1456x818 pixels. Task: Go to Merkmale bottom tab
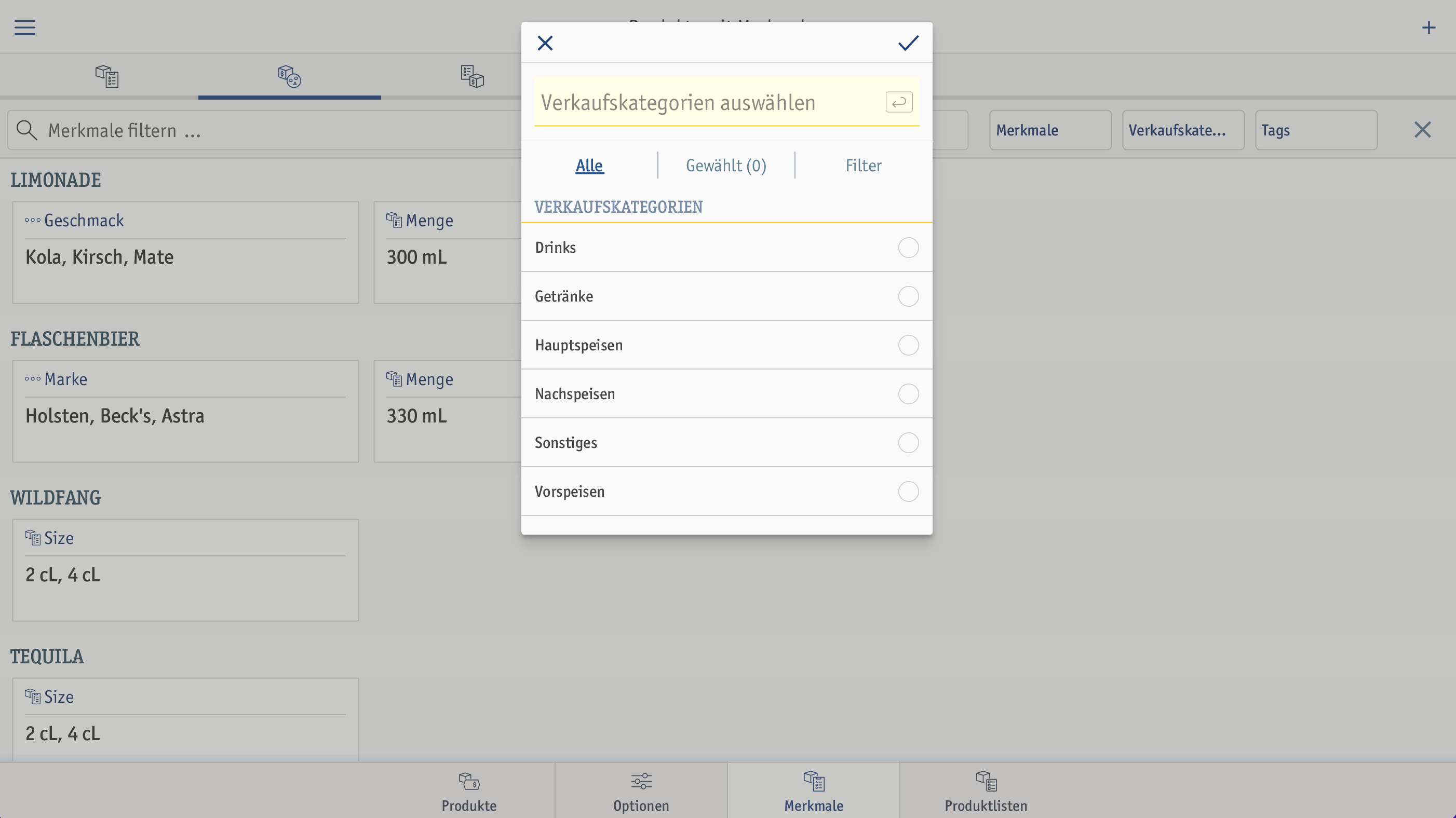click(814, 790)
